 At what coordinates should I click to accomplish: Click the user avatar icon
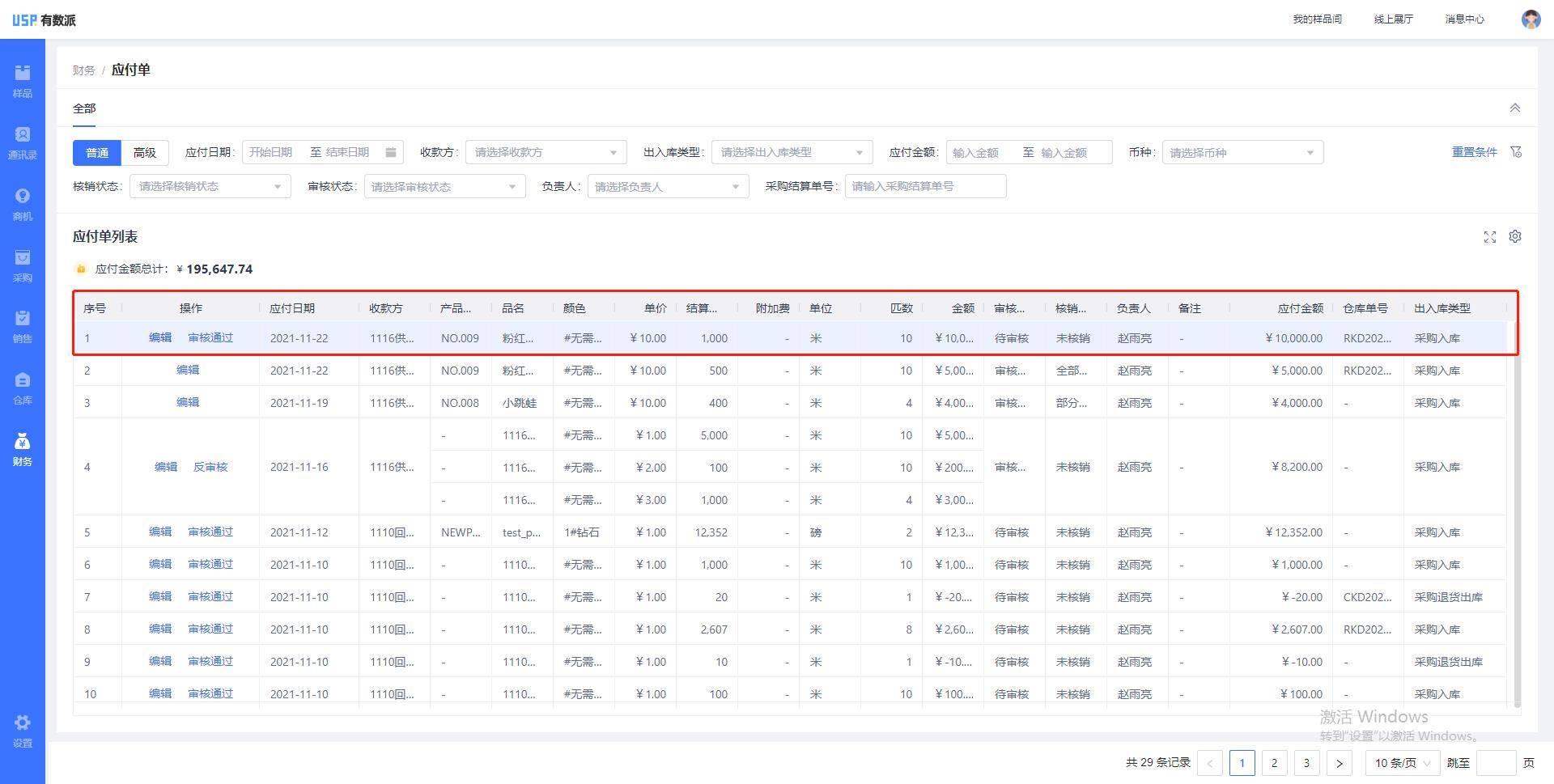pos(1531,19)
